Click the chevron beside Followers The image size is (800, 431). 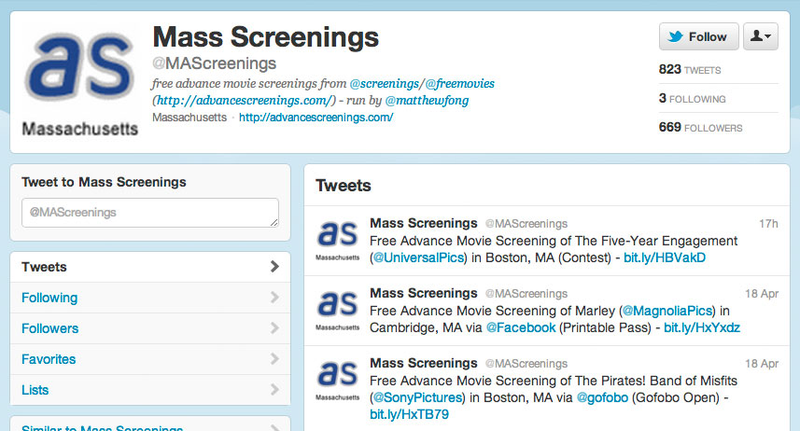coord(274,328)
